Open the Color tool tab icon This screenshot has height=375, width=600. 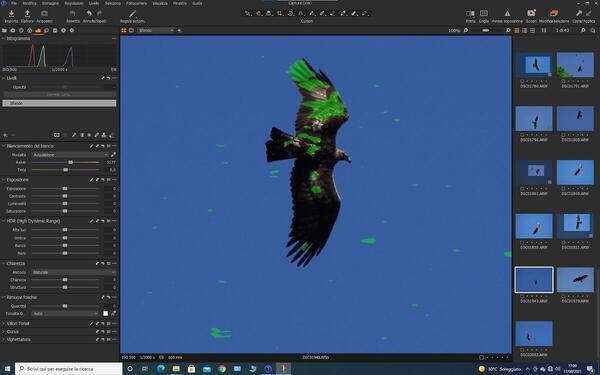(29, 30)
